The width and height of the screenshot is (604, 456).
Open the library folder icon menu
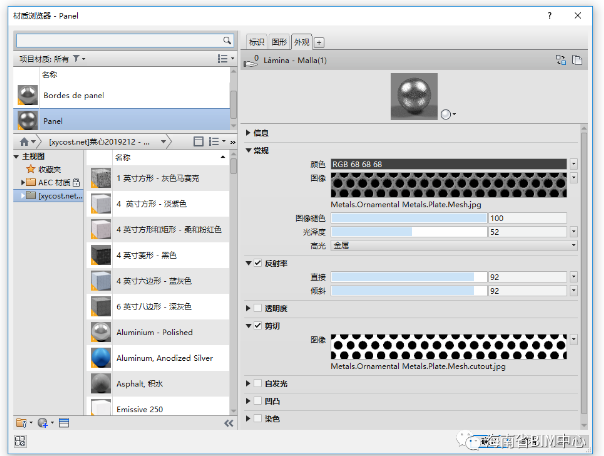22,423
